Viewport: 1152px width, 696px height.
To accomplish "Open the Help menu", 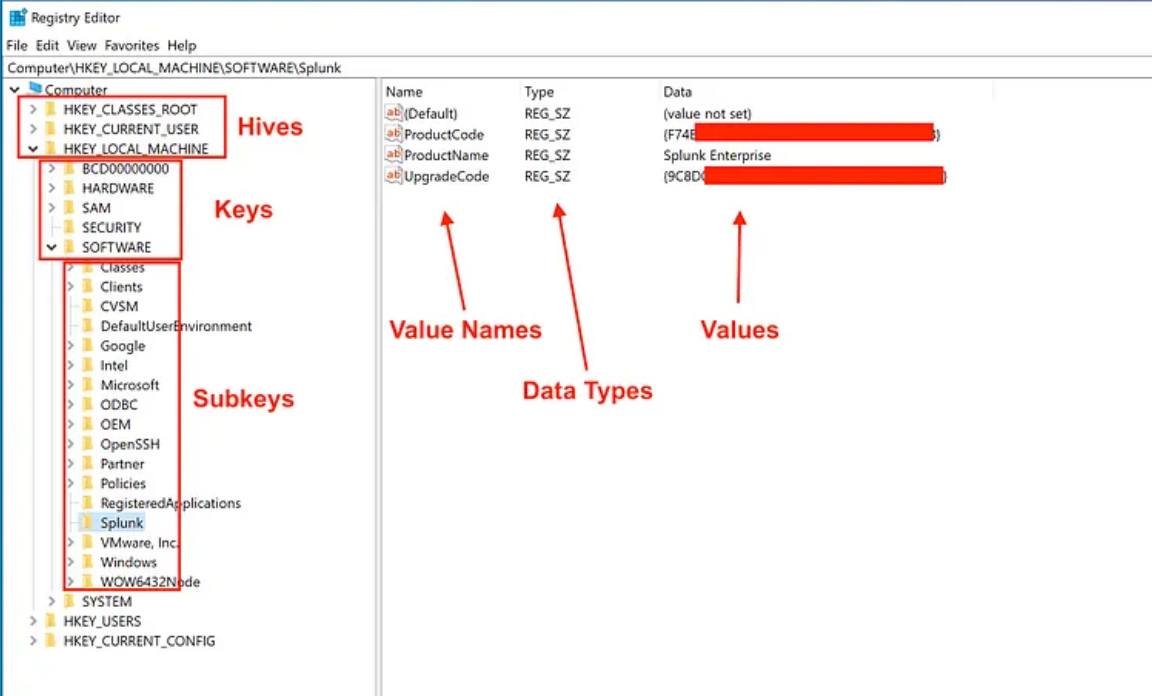I will coord(181,46).
